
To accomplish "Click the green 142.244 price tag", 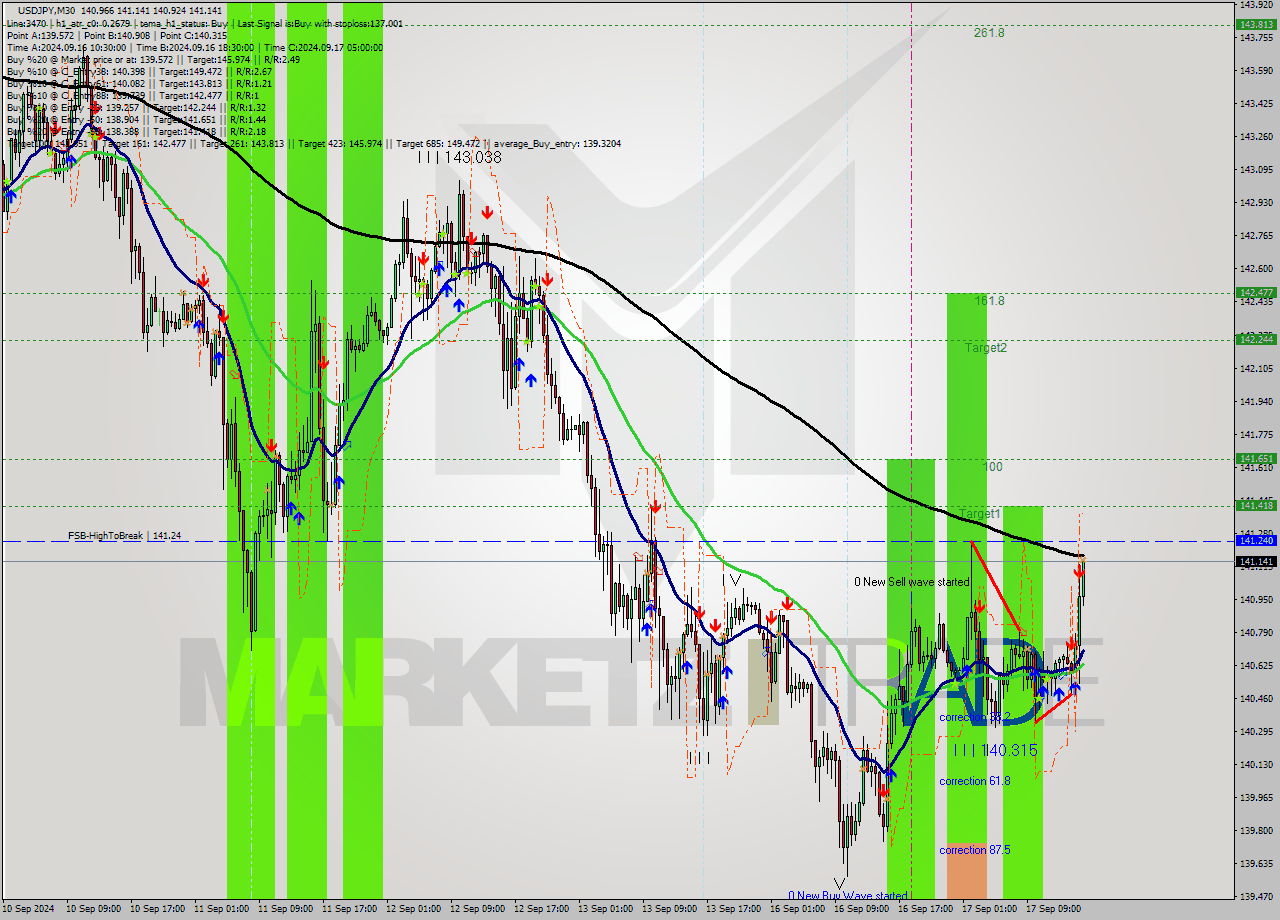I will coord(1256,339).
